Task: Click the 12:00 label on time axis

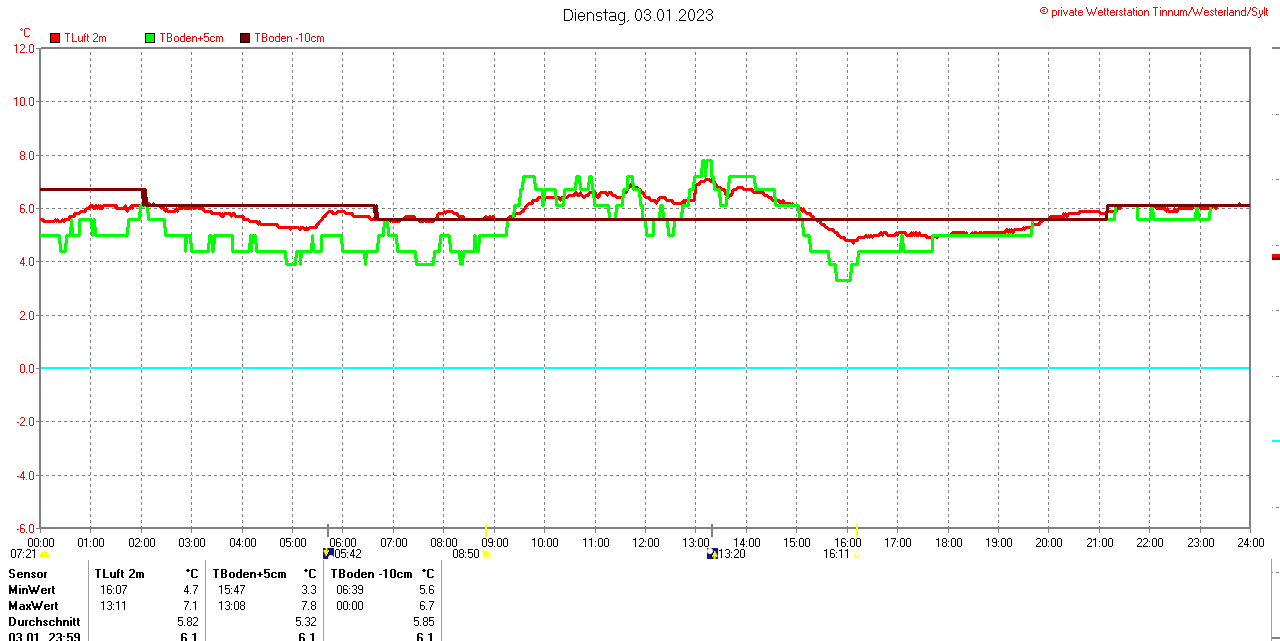Action: tap(645, 543)
